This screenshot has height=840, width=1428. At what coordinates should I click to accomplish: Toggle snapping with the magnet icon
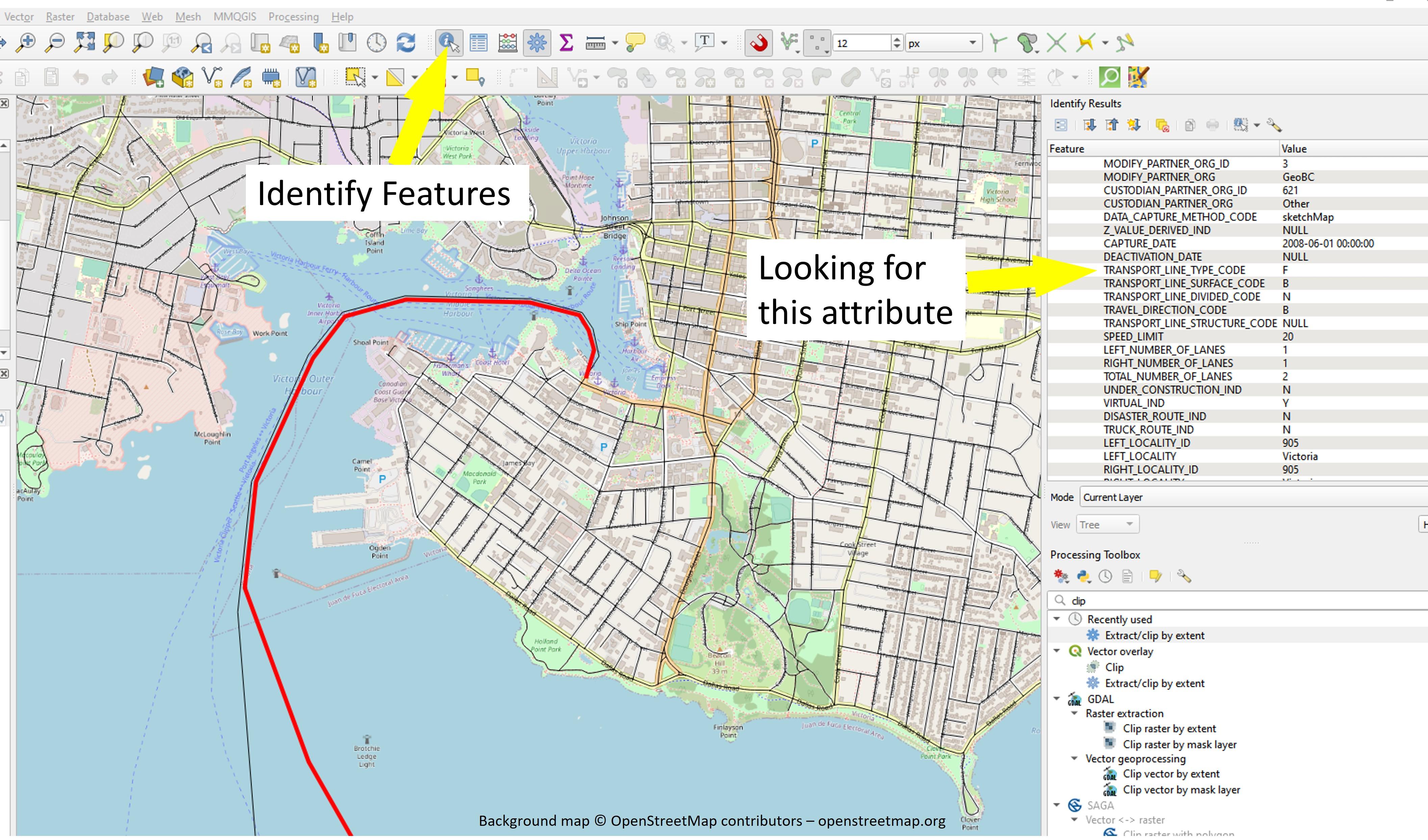[x=759, y=43]
